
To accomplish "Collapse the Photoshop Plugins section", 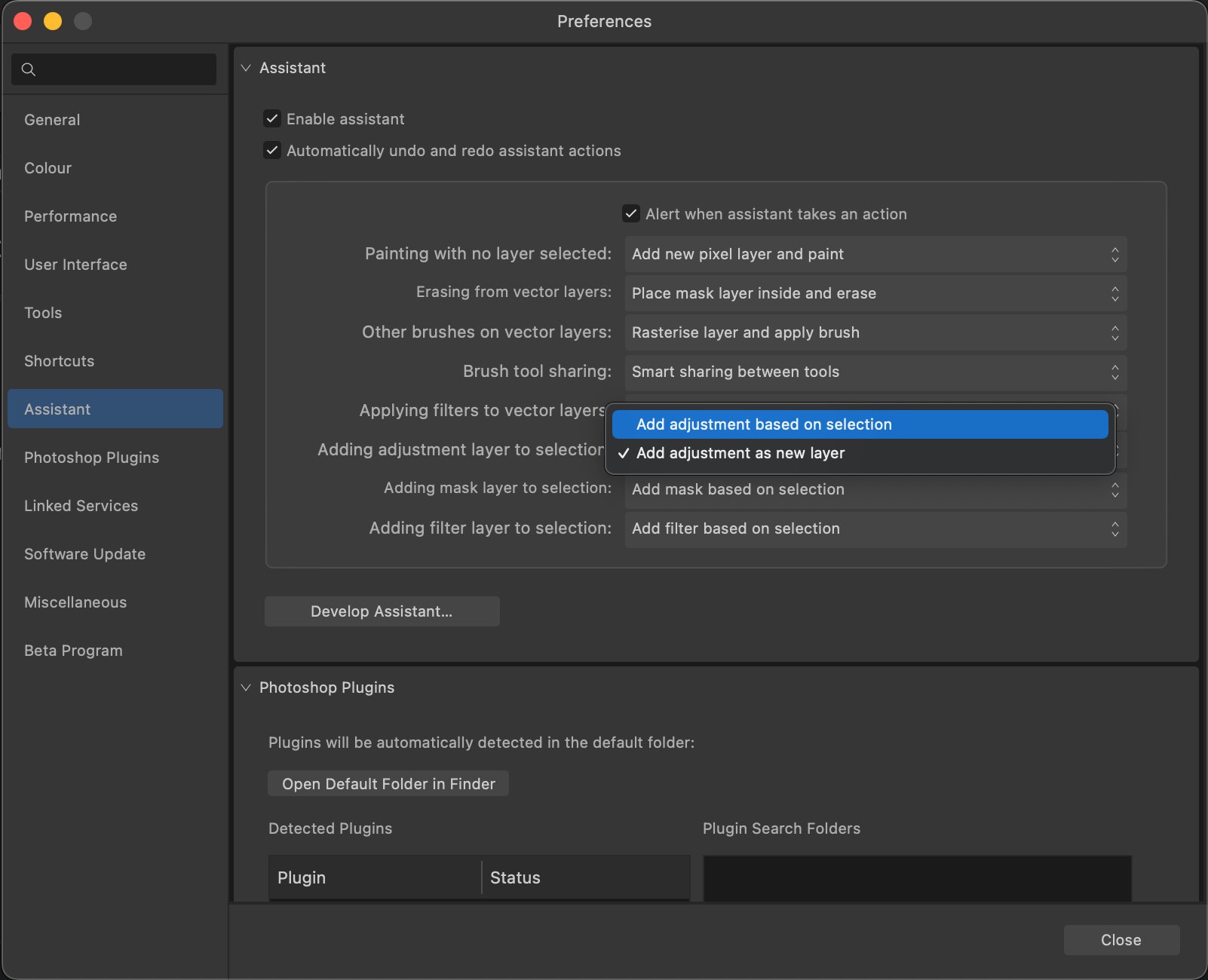I will click(246, 688).
